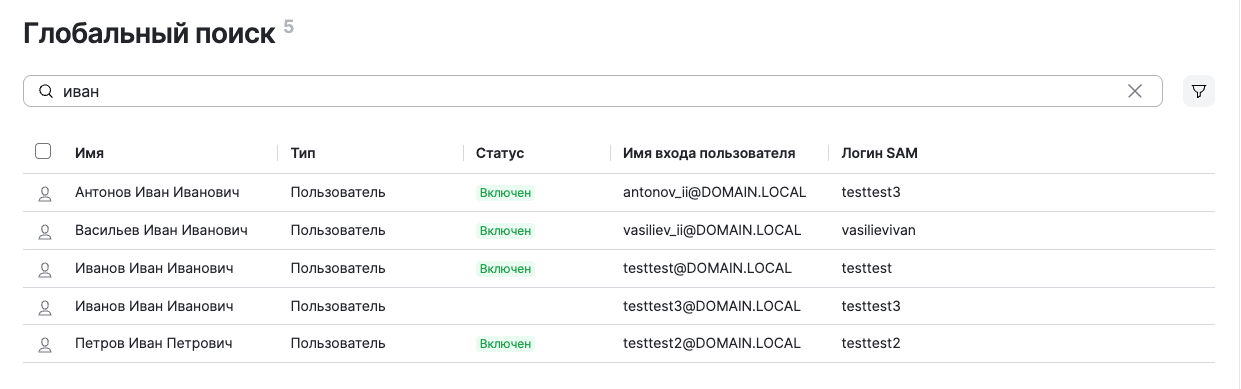
Task: Clear the search with X icon
Action: (1135, 91)
